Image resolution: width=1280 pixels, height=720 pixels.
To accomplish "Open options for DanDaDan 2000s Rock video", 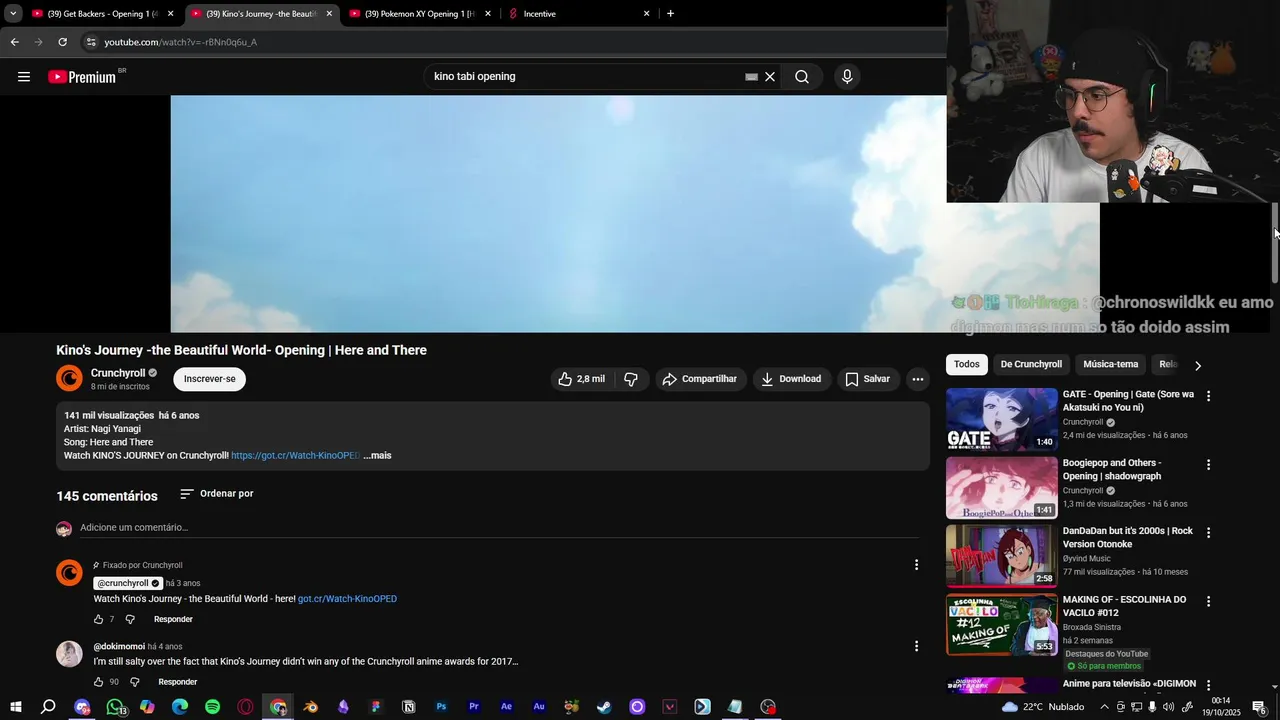I will 1208,533.
